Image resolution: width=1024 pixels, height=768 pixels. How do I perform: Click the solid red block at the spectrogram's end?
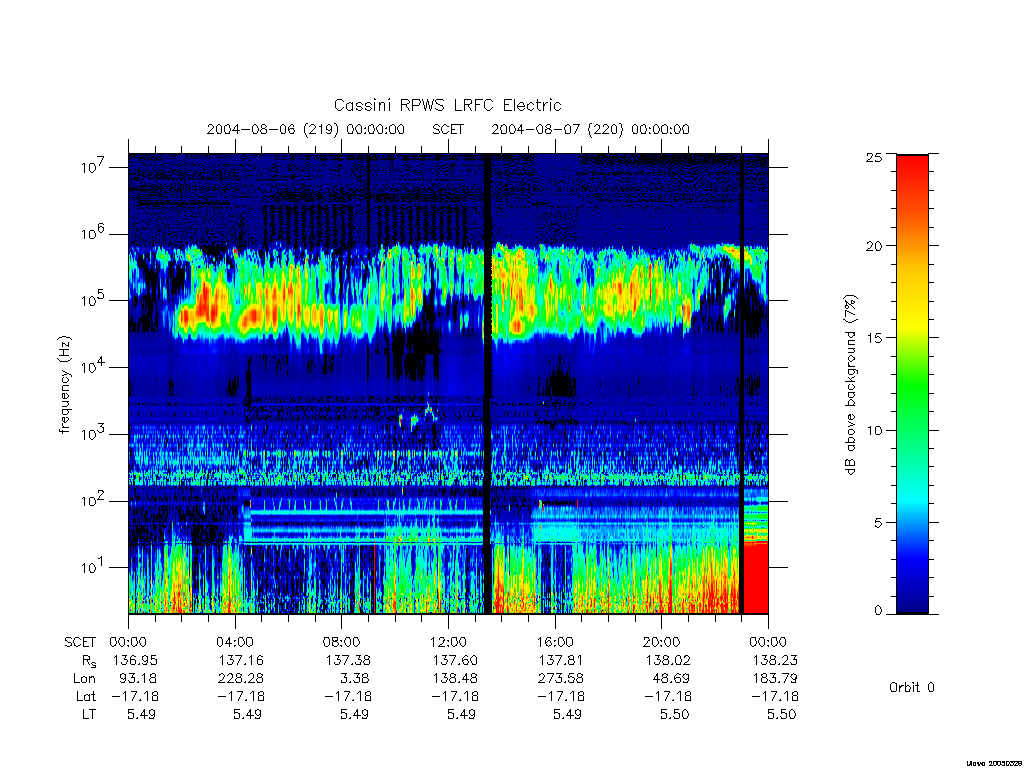(756, 578)
